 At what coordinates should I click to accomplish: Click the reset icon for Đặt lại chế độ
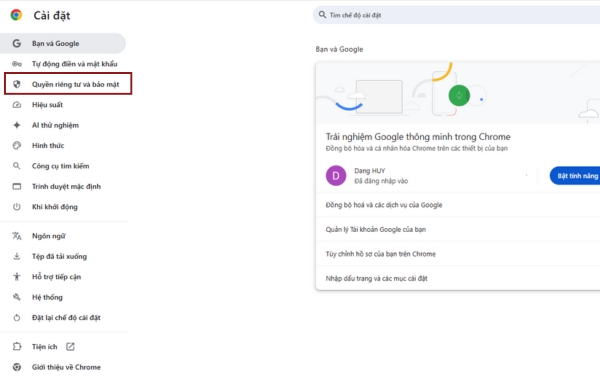click(x=16, y=318)
